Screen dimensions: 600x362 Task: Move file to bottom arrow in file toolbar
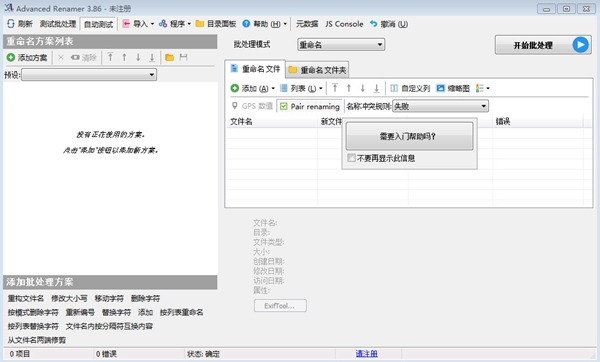pyautogui.click(x=377, y=88)
